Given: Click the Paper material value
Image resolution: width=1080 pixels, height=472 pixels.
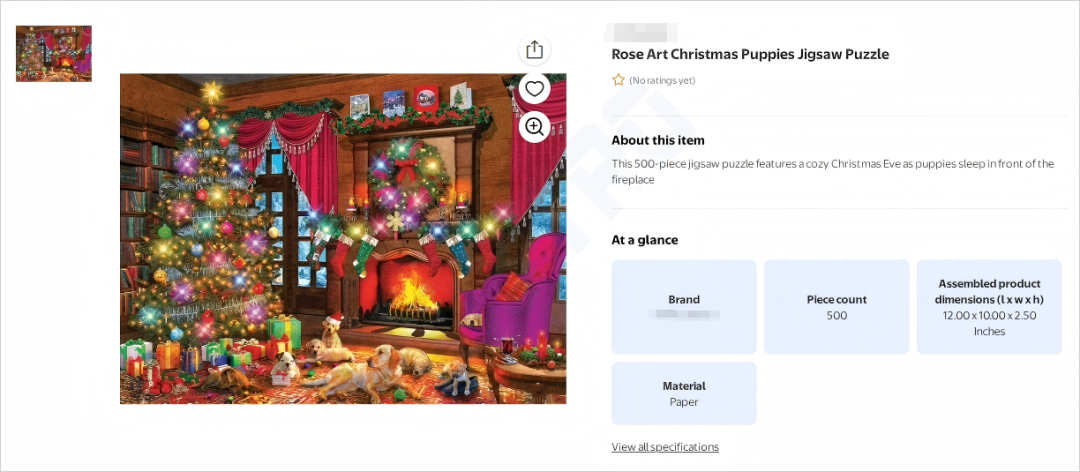Looking at the screenshot, I should click(x=684, y=402).
